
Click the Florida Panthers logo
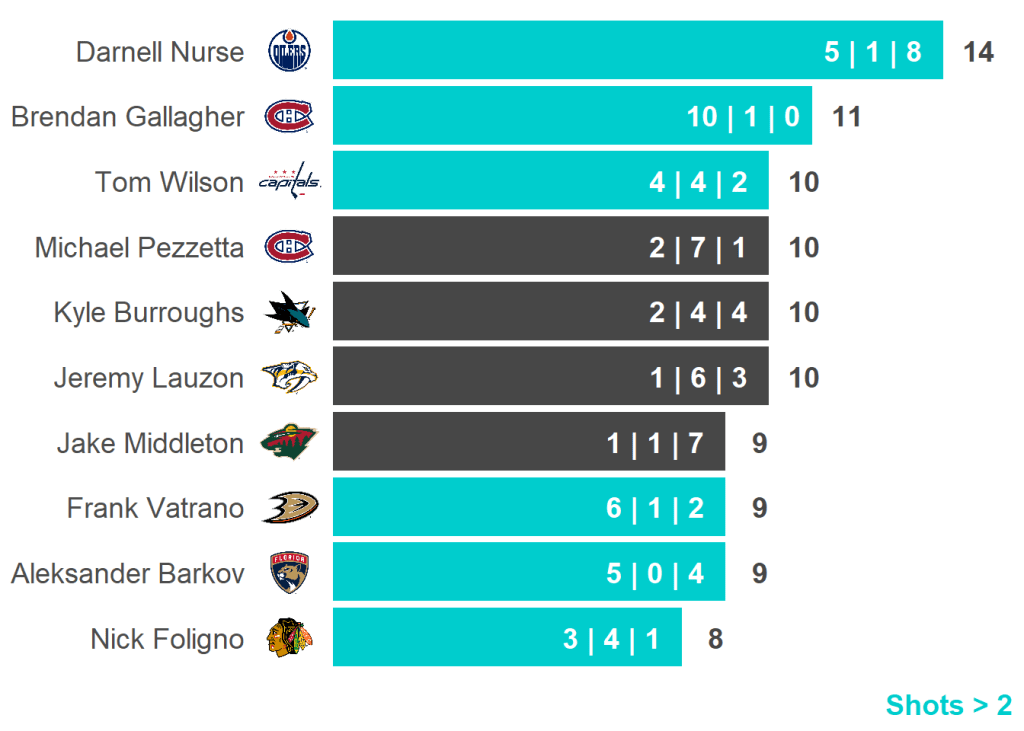click(290, 573)
